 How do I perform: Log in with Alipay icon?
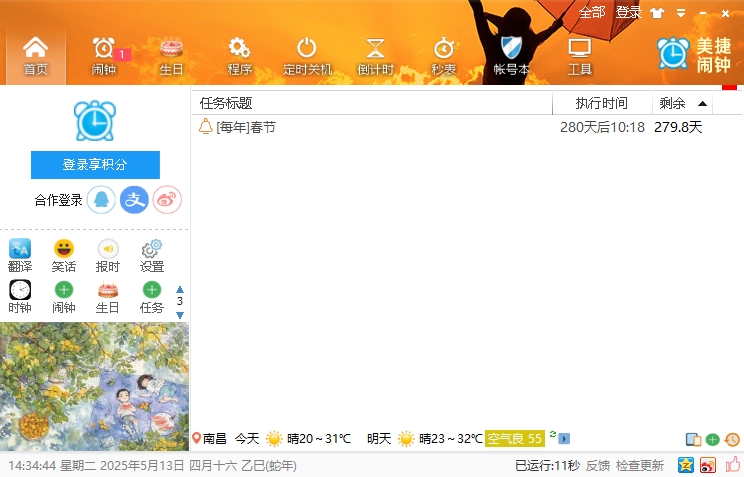pyautogui.click(x=134, y=200)
